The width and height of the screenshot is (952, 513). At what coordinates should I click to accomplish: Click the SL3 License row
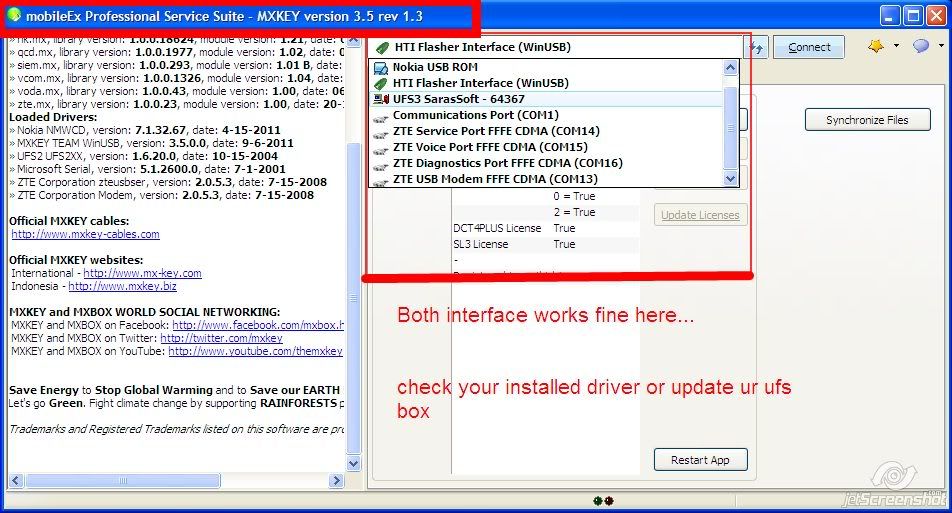pyautogui.click(x=545, y=244)
